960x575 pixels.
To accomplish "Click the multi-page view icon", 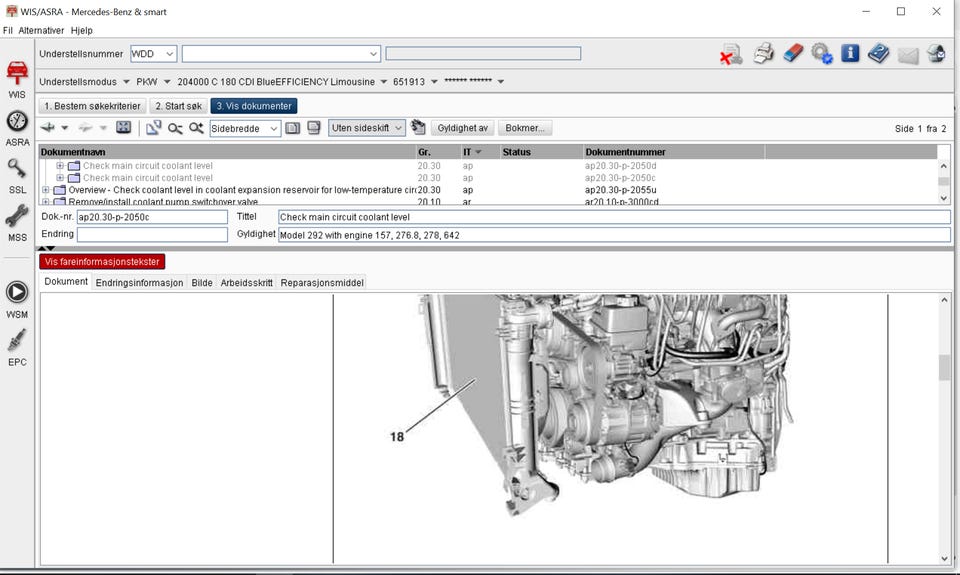I will (x=314, y=127).
